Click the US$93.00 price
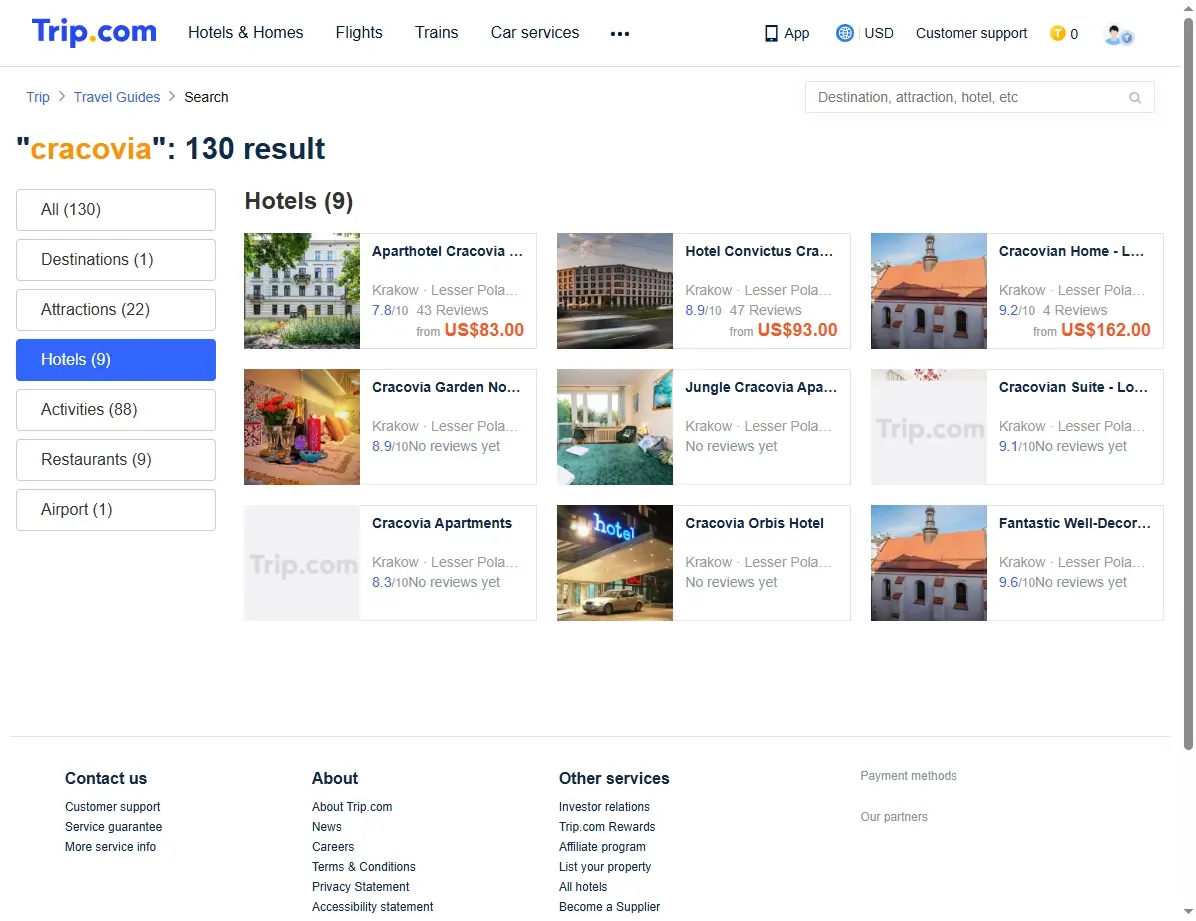The image size is (1196, 921). click(x=797, y=330)
